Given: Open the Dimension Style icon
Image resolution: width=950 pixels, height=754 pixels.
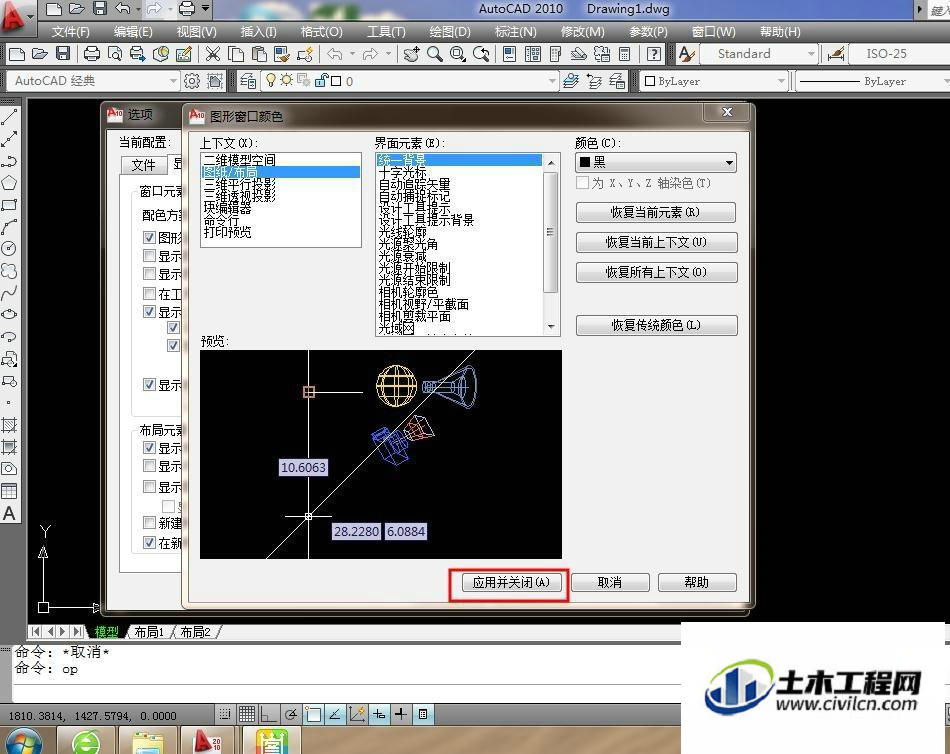Looking at the screenshot, I should click(x=836, y=54).
